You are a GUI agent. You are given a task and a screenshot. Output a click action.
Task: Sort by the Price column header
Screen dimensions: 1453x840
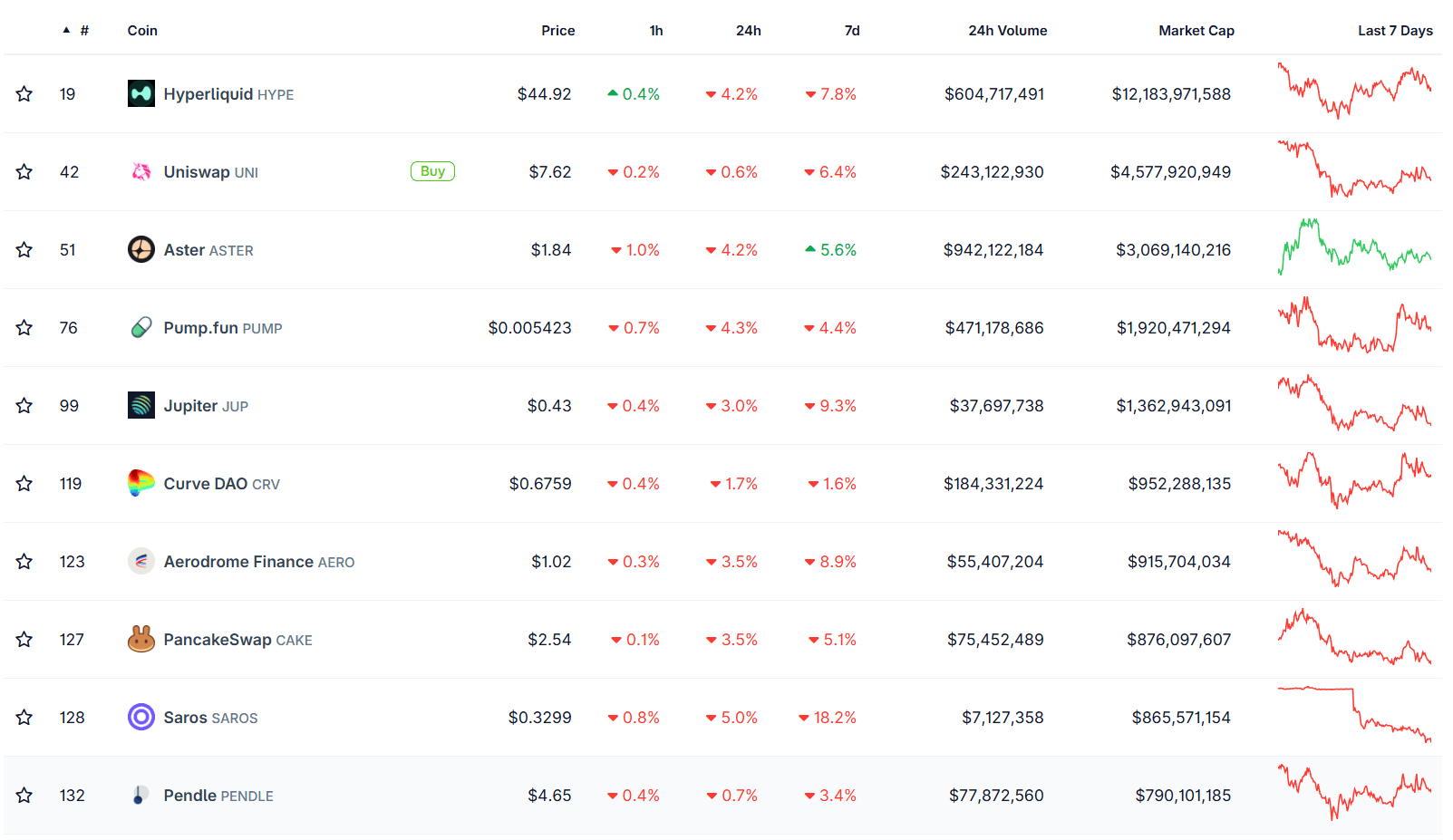click(x=557, y=31)
